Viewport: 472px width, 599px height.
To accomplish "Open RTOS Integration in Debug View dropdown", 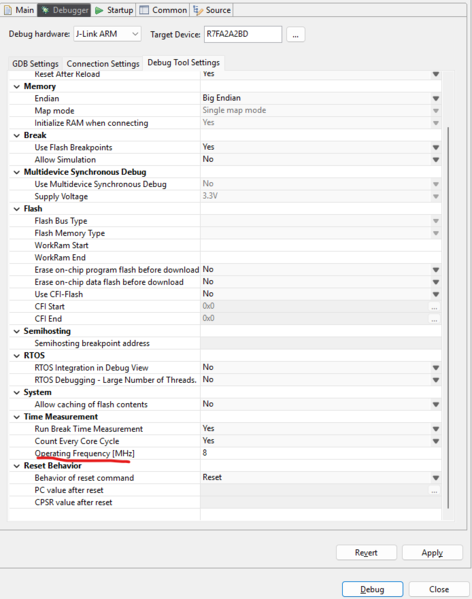I will click(x=436, y=367).
